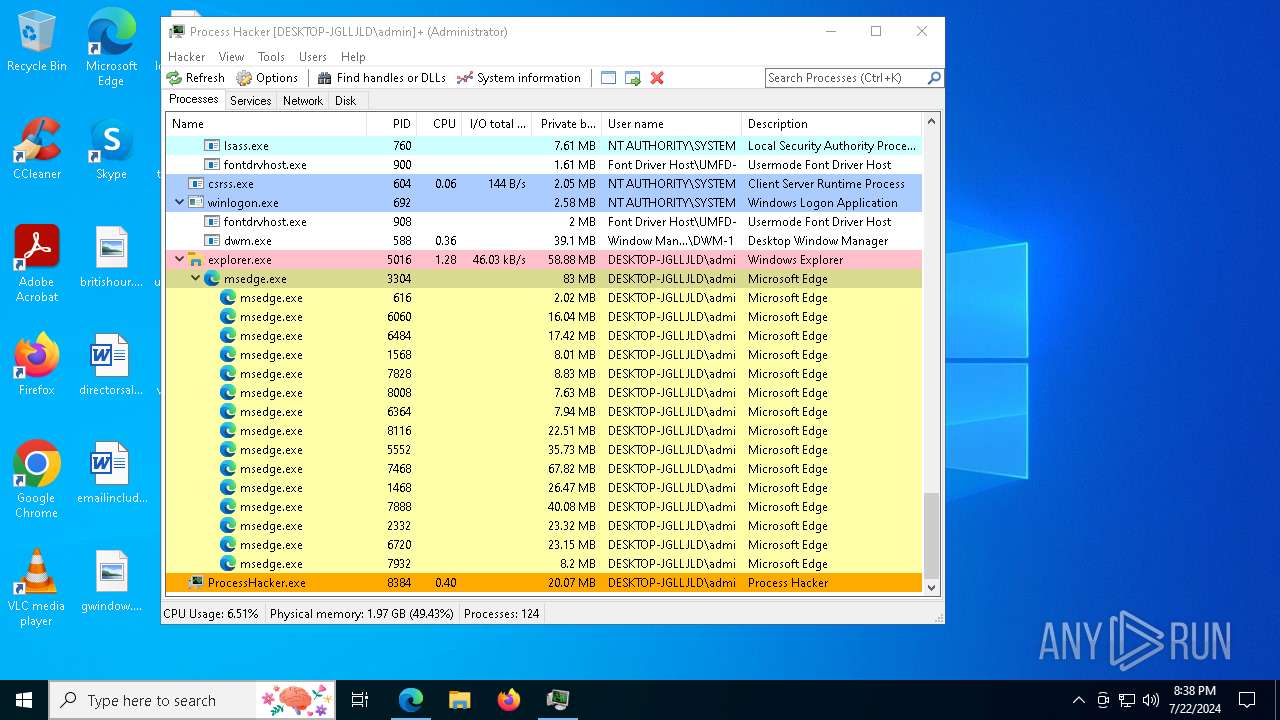Sort by I/O total column header

(496, 124)
